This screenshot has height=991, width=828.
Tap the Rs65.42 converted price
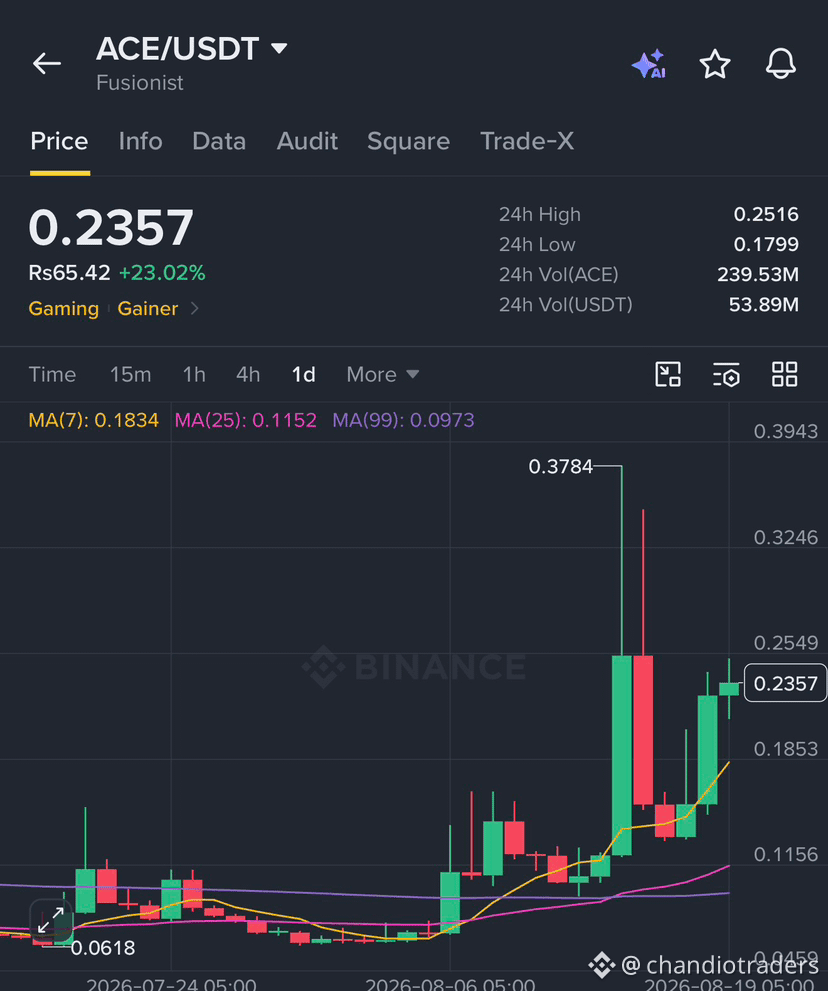[x=70, y=273]
